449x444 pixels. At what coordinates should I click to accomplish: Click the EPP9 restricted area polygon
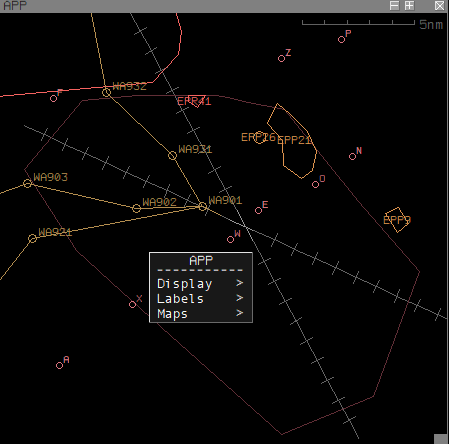tap(397, 220)
